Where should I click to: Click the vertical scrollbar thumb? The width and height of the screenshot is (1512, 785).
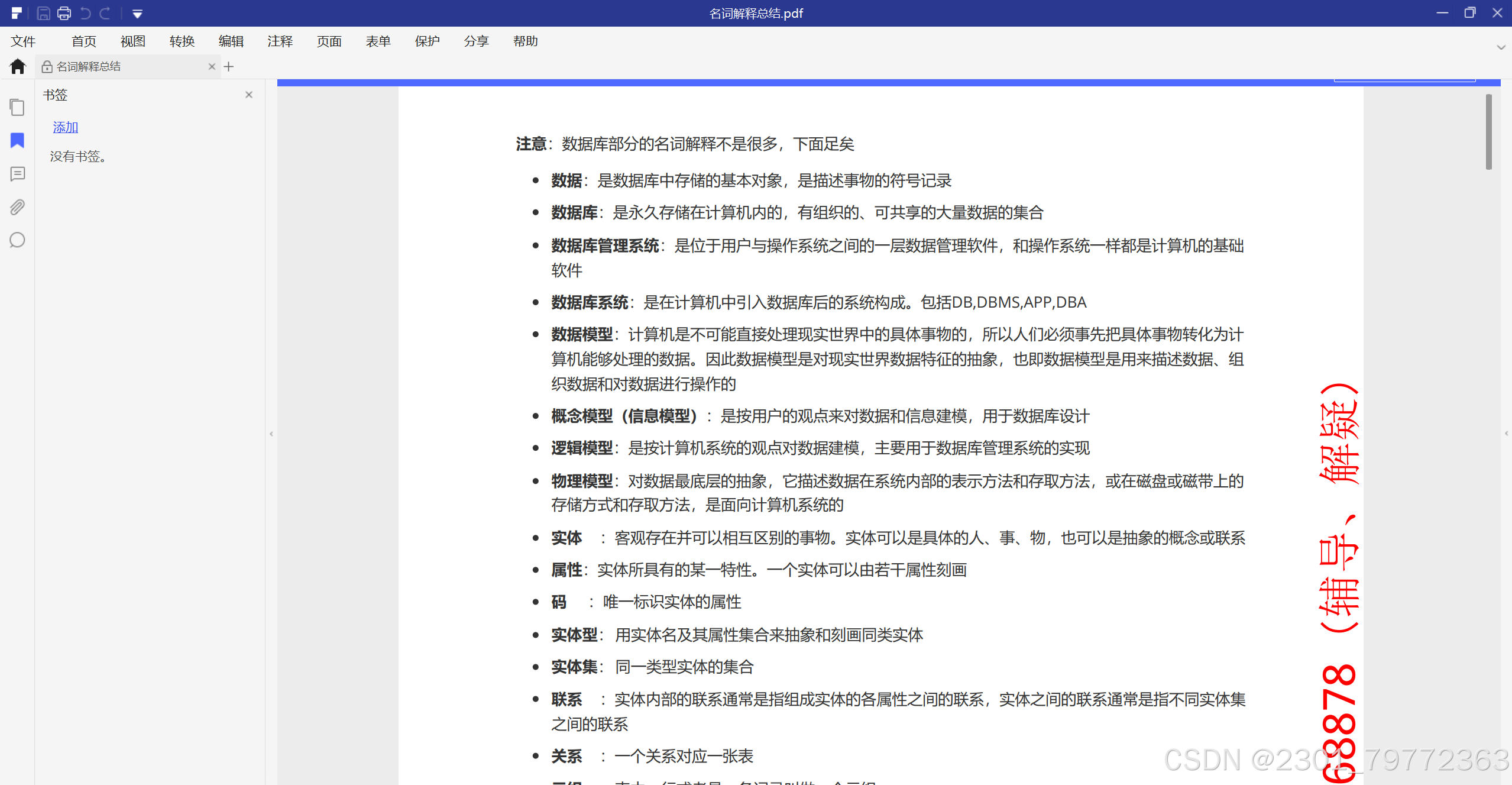(x=1488, y=131)
